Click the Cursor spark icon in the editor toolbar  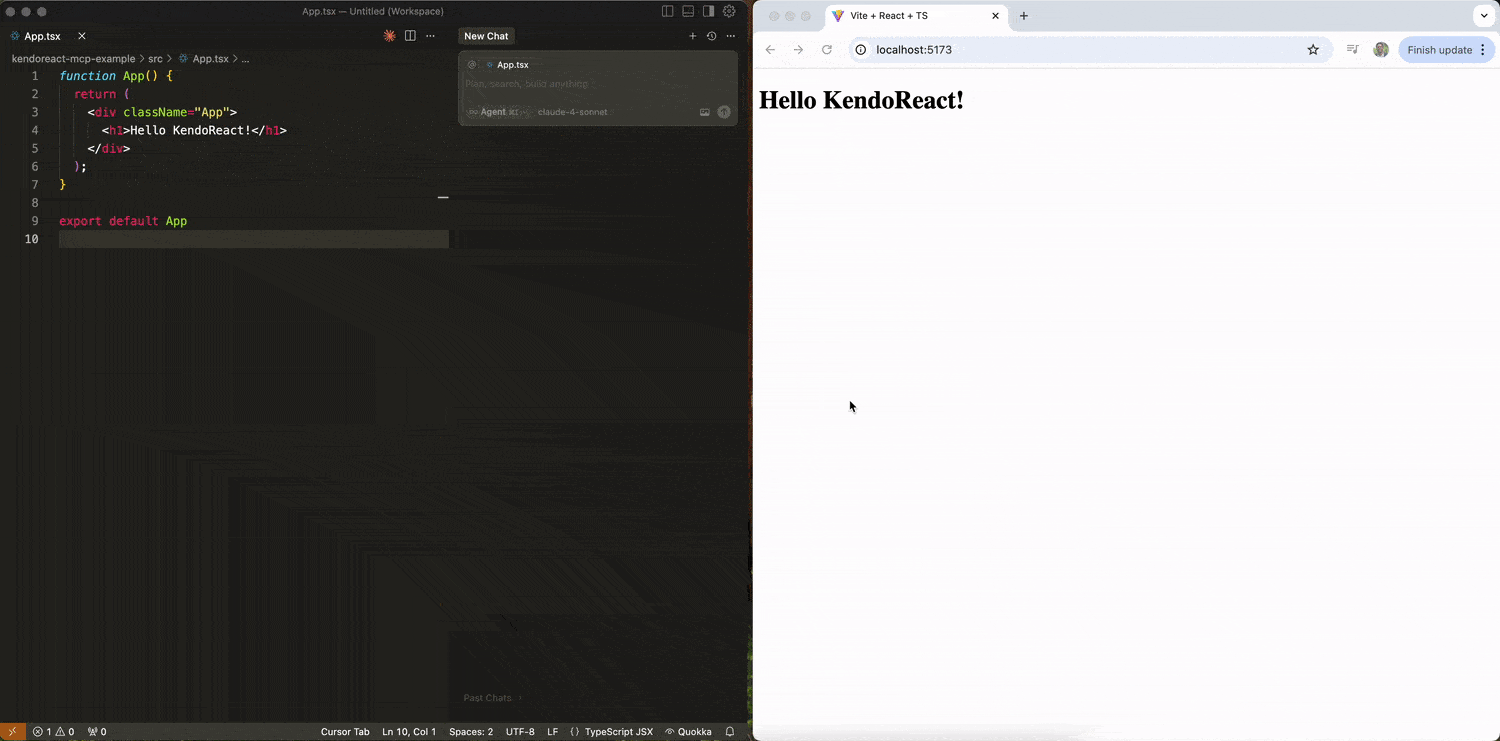click(389, 35)
